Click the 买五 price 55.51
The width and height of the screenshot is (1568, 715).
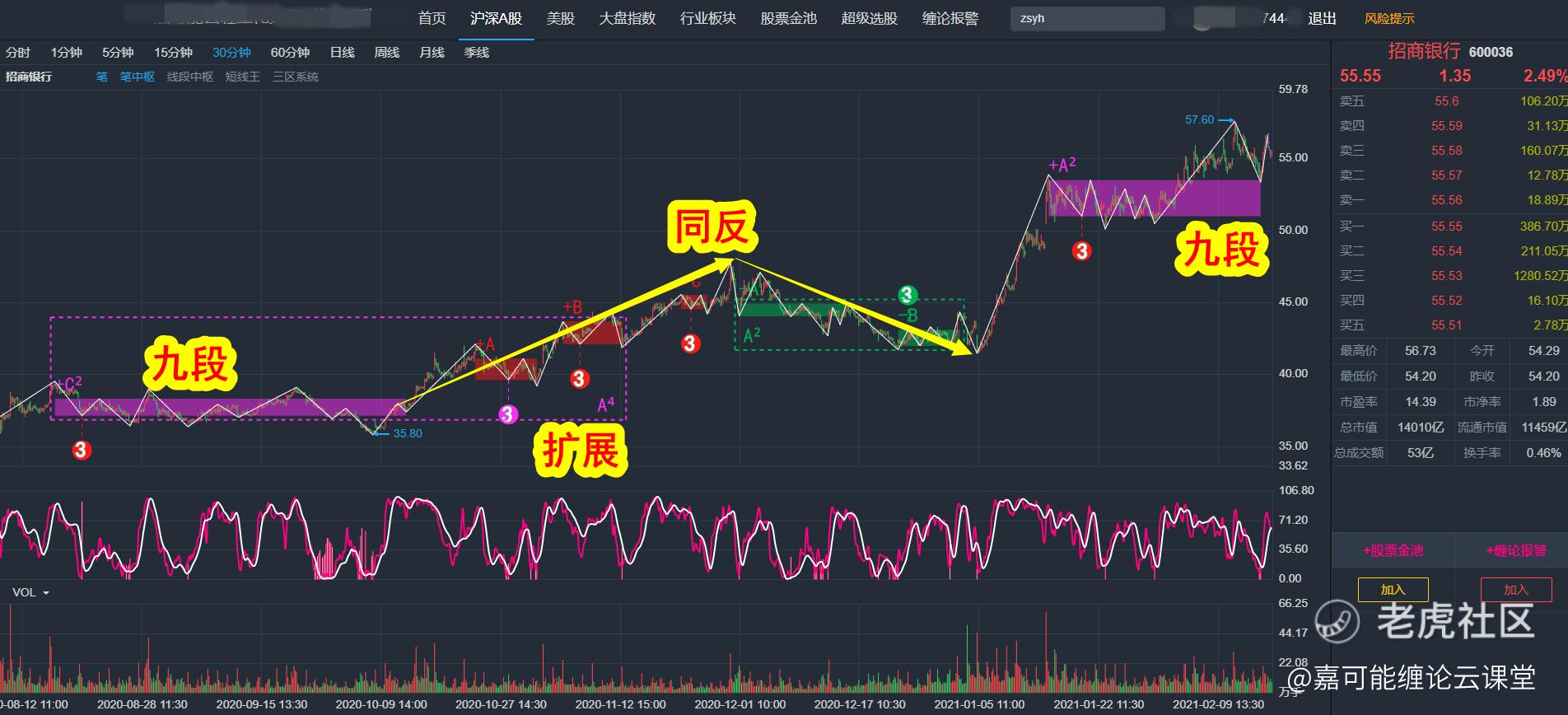(x=1446, y=325)
